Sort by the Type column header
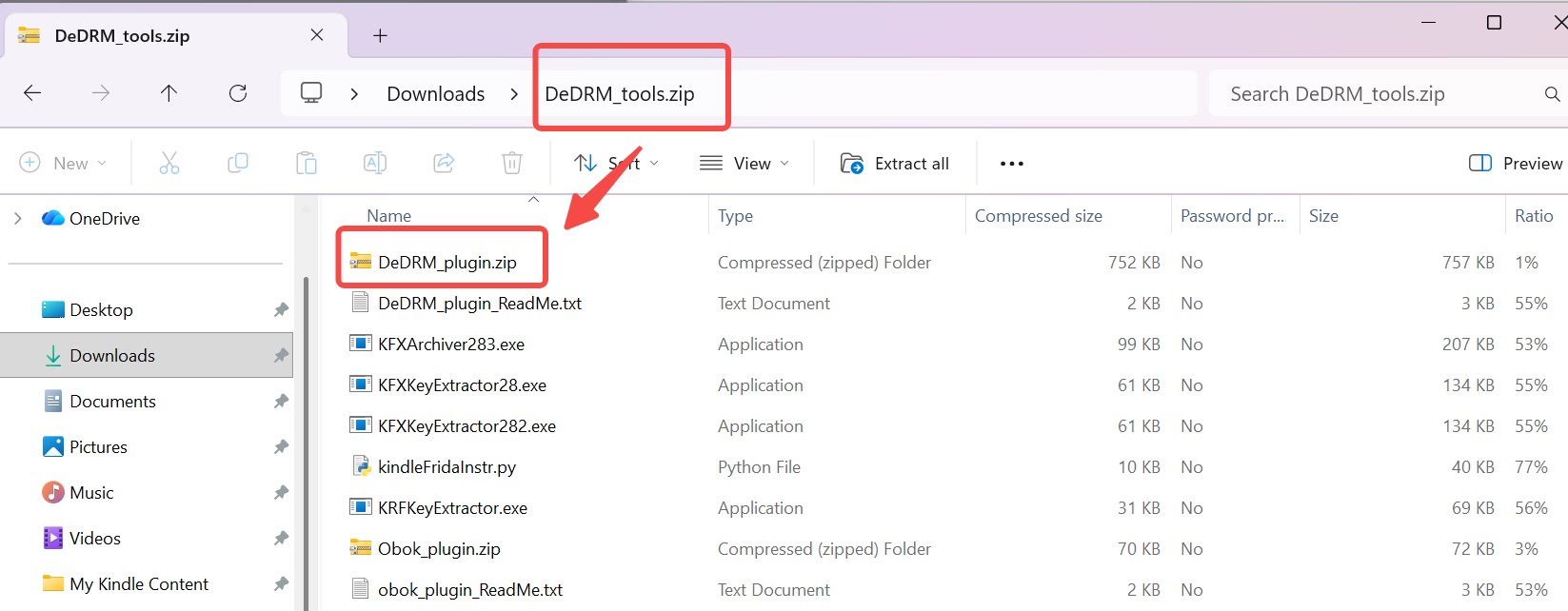 coord(735,216)
